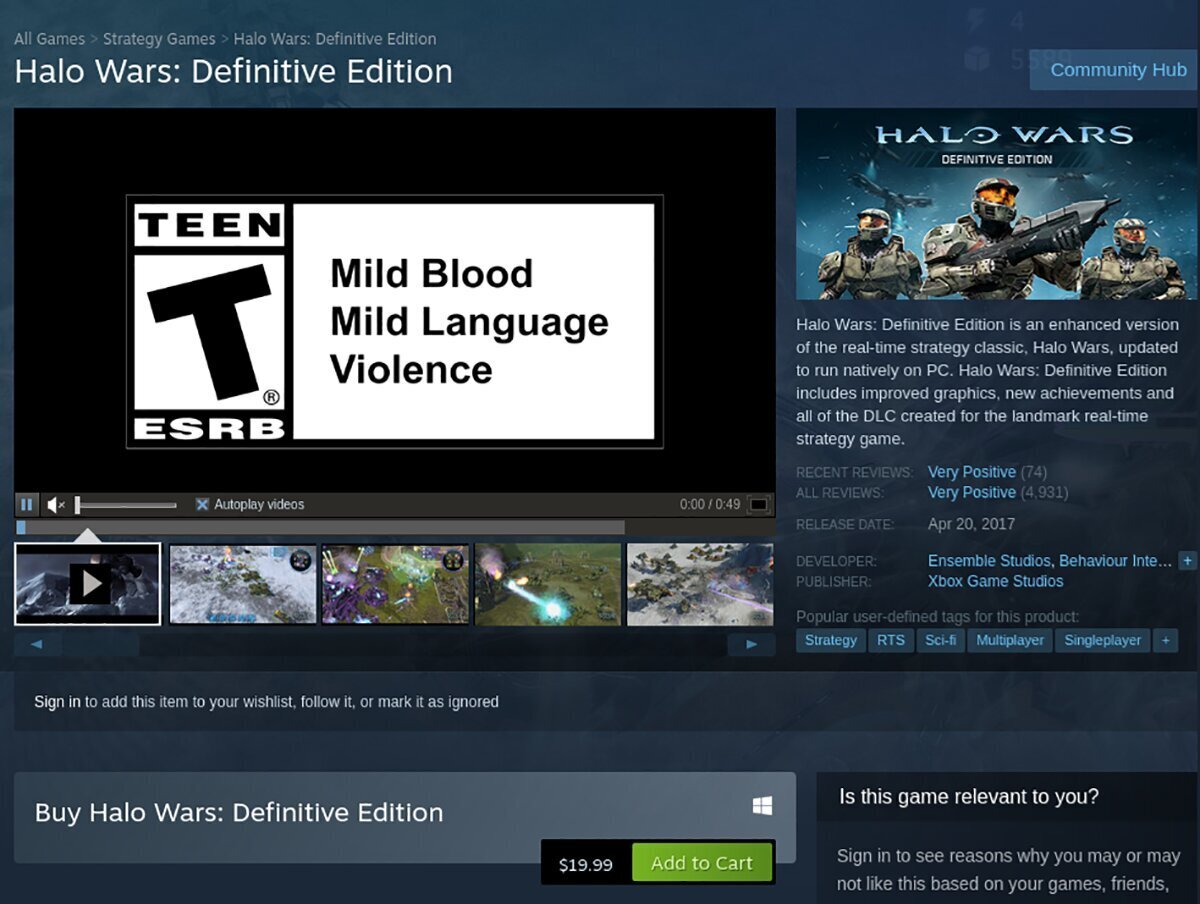Pause the trailer video
This screenshot has height=904, width=1200.
(x=27, y=505)
